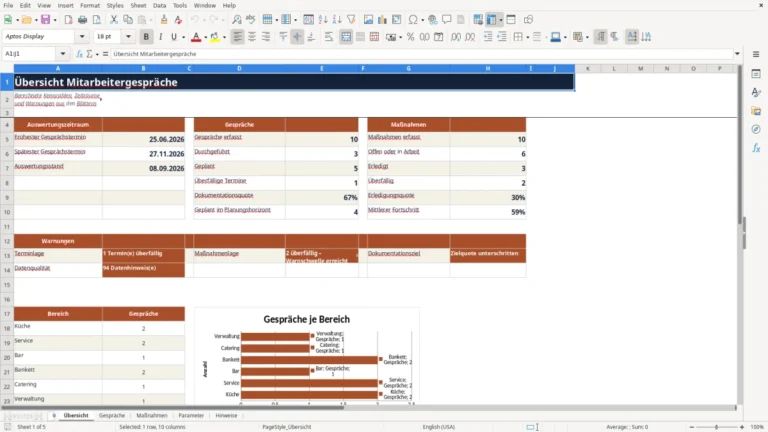Screen dimensions: 768x432
Task: Toggle Wrap Text
Action: pos(329,37)
